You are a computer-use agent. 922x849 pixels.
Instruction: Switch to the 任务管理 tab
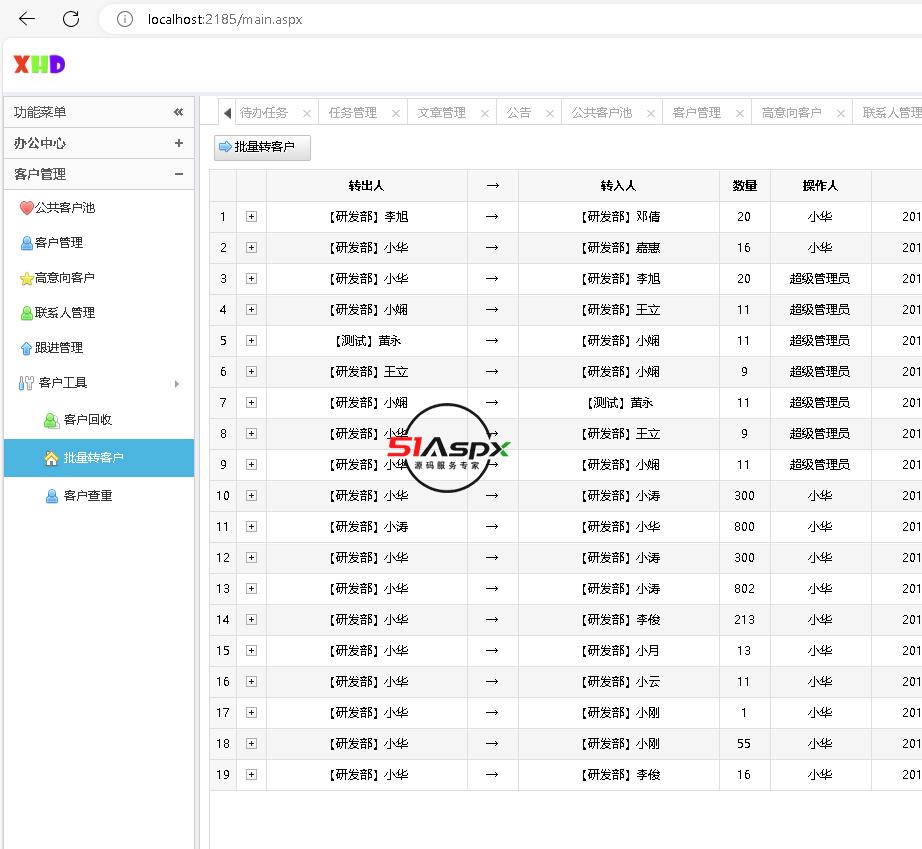click(x=352, y=113)
